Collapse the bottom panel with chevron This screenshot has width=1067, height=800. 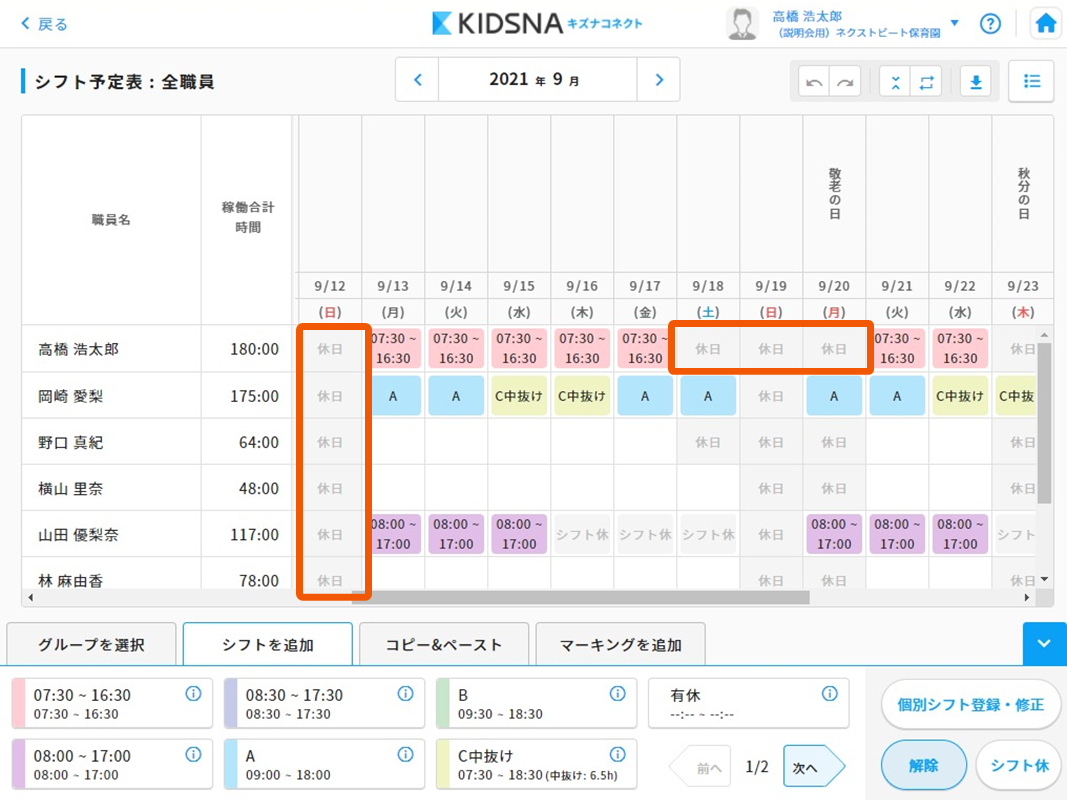(1044, 644)
